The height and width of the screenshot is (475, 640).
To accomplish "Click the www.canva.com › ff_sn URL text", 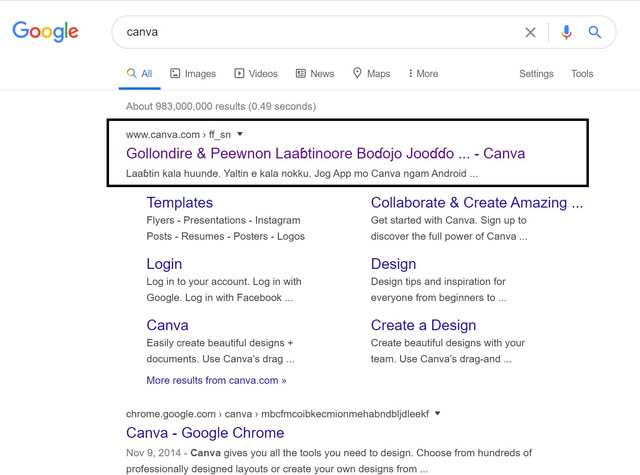I will 178,135.
